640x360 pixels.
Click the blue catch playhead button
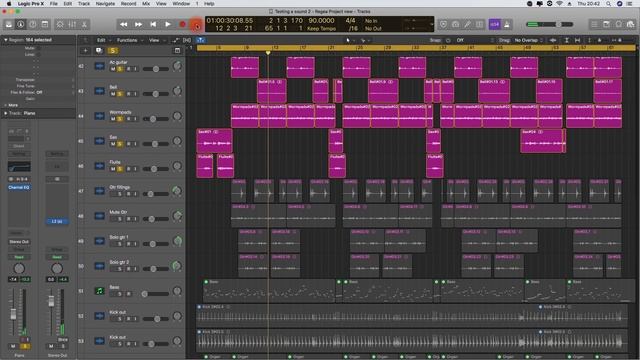click(x=201, y=40)
